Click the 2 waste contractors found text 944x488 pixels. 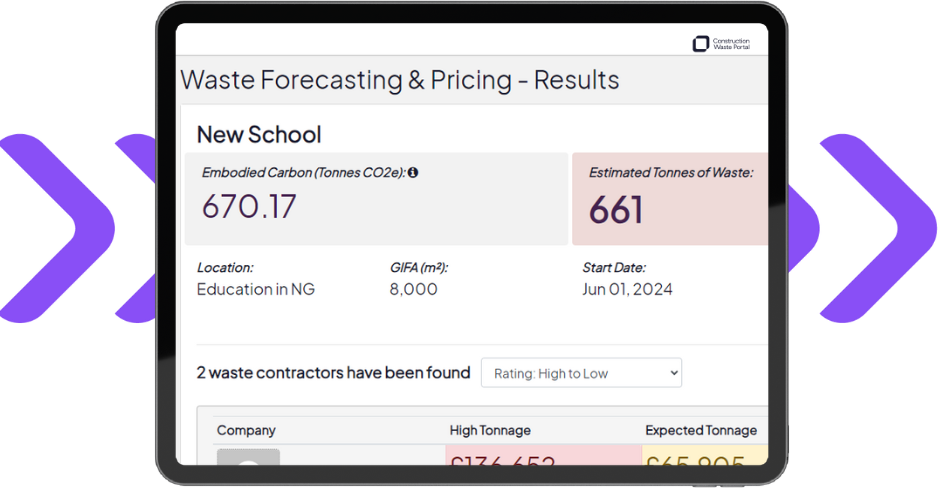pos(333,373)
